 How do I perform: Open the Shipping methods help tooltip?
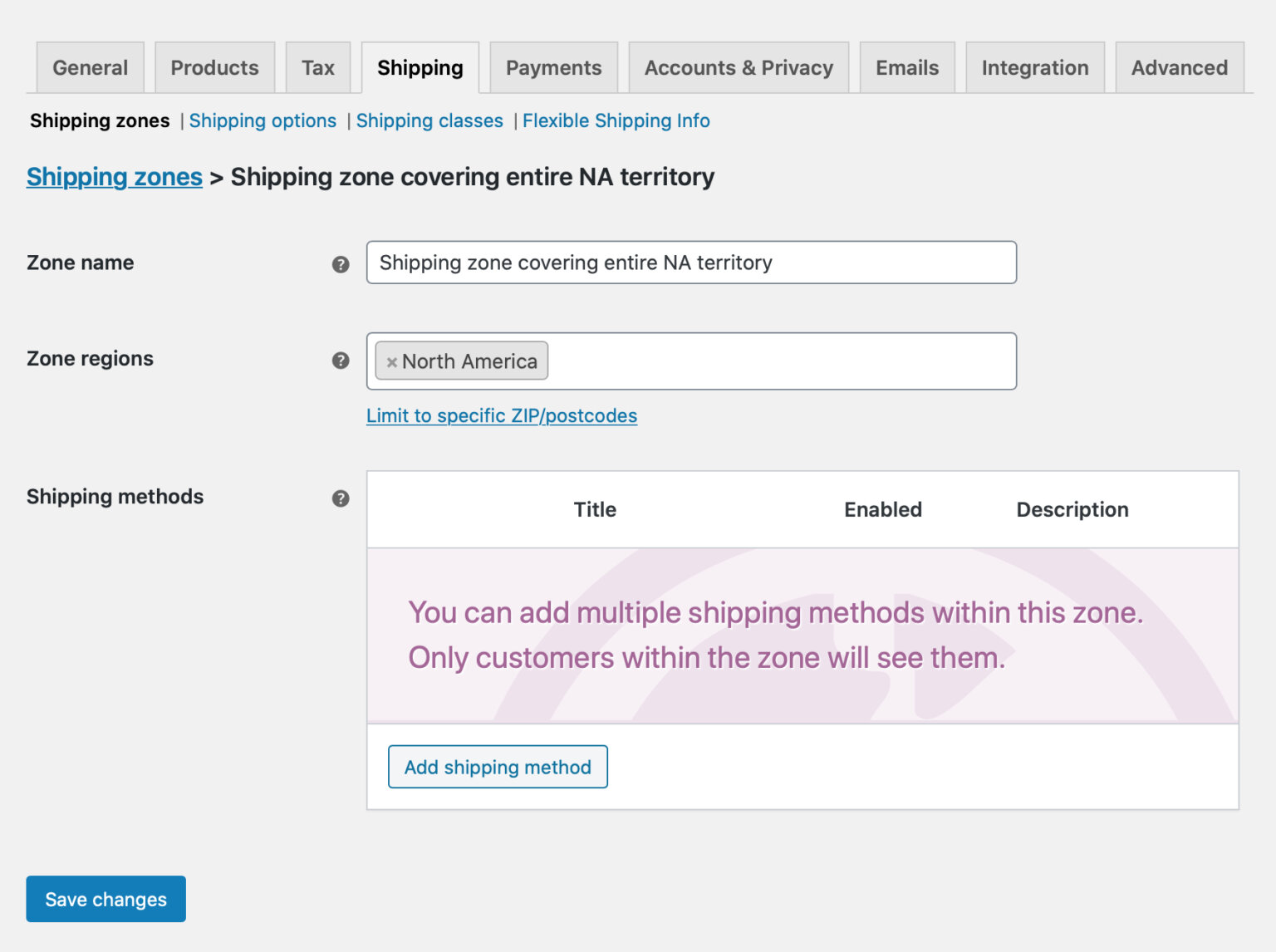[340, 498]
